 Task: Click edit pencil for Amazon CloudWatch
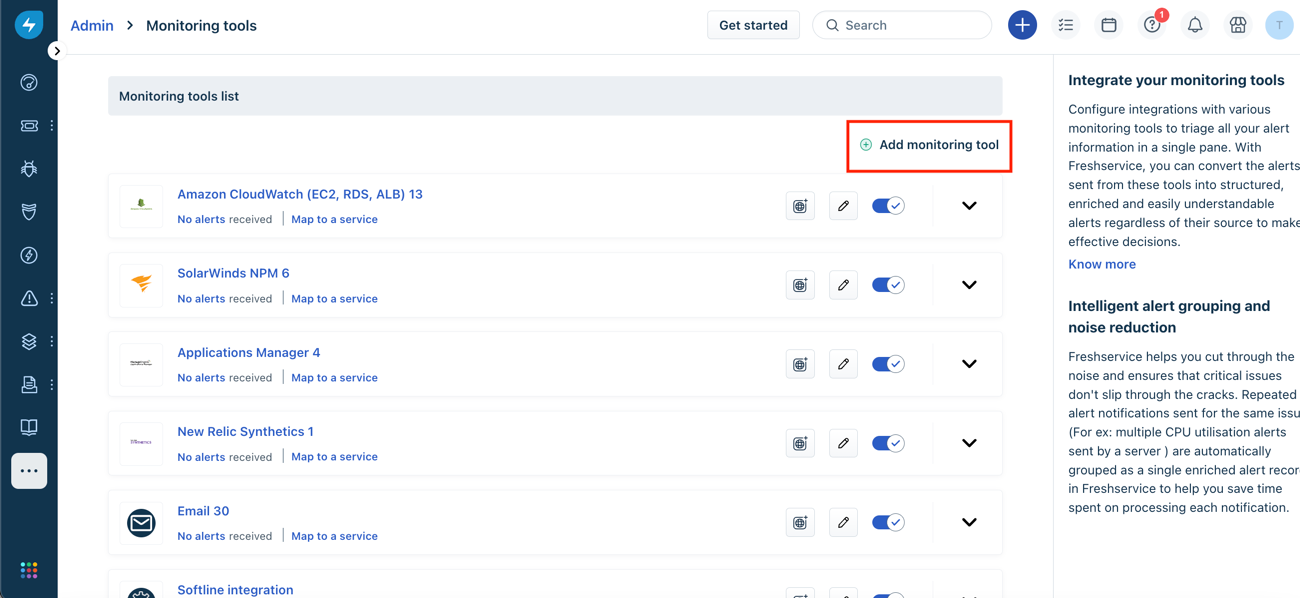pos(843,206)
